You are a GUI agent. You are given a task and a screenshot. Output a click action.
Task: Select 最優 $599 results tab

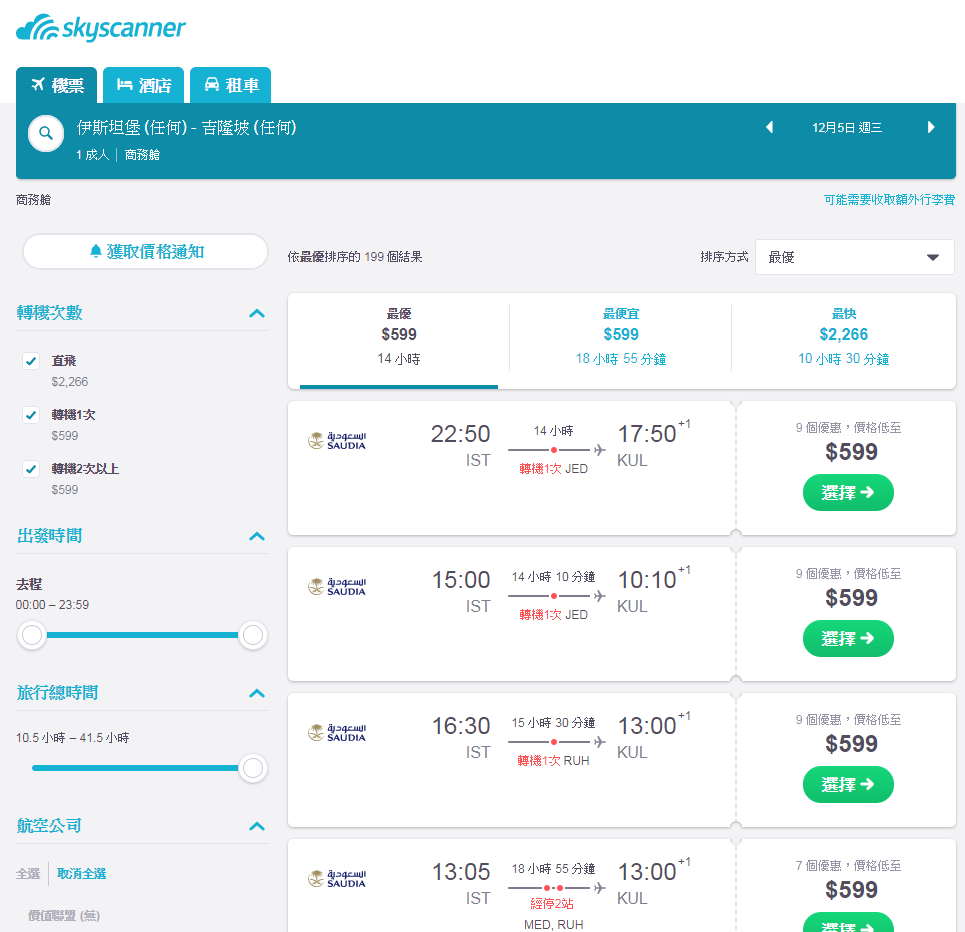(399, 340)
